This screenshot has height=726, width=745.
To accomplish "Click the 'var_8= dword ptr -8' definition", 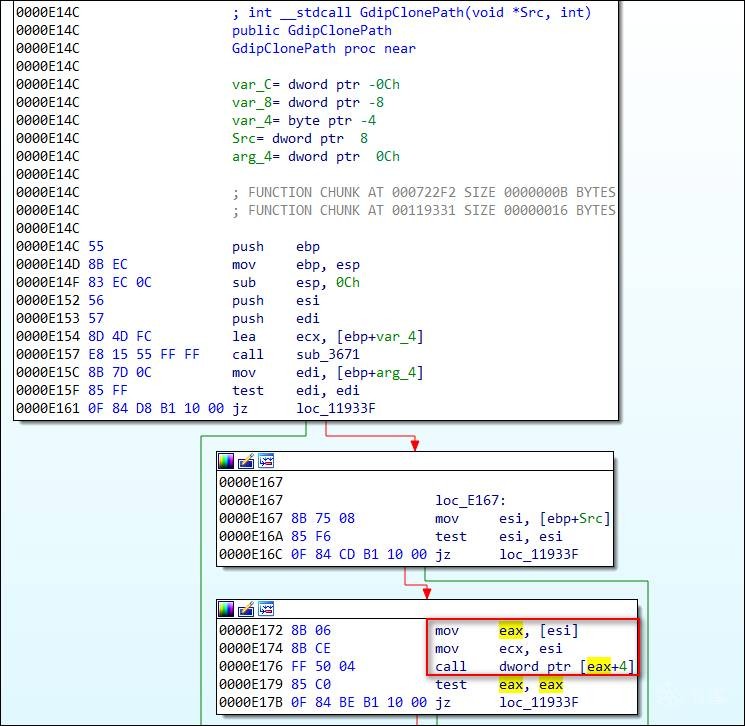I will coord(308,103).
